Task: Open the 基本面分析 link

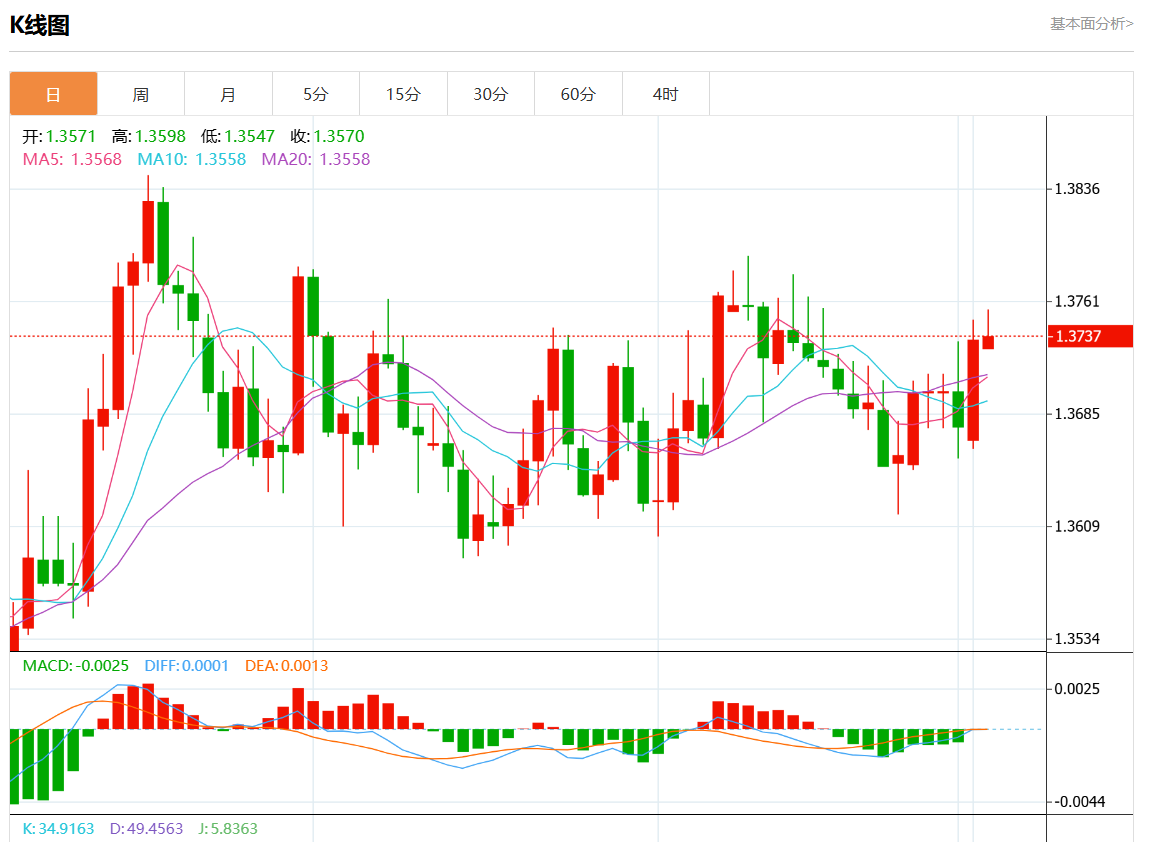Action: (1091, 24)
